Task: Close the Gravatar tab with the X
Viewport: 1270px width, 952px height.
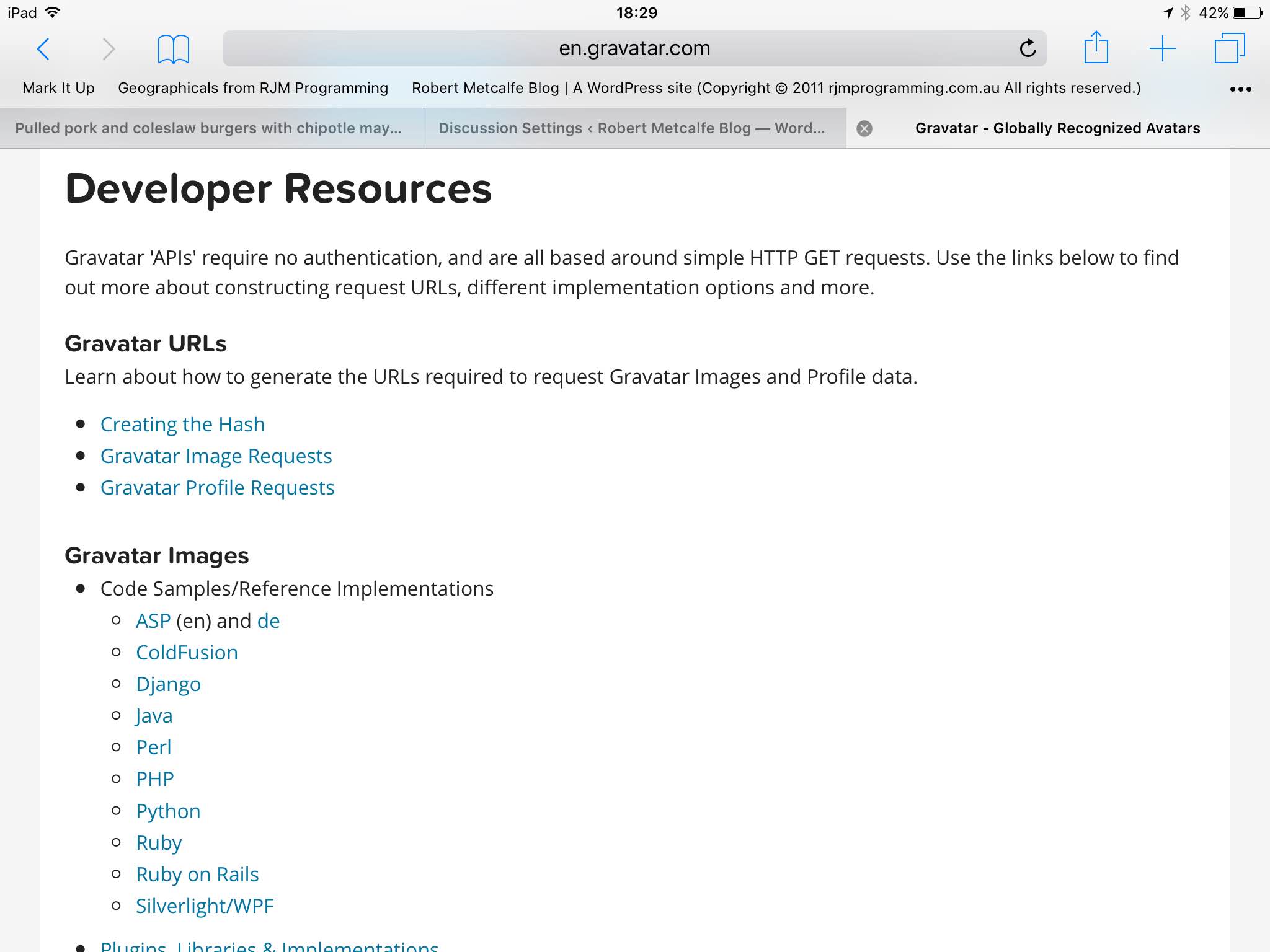Action: [x=864, y=128]
